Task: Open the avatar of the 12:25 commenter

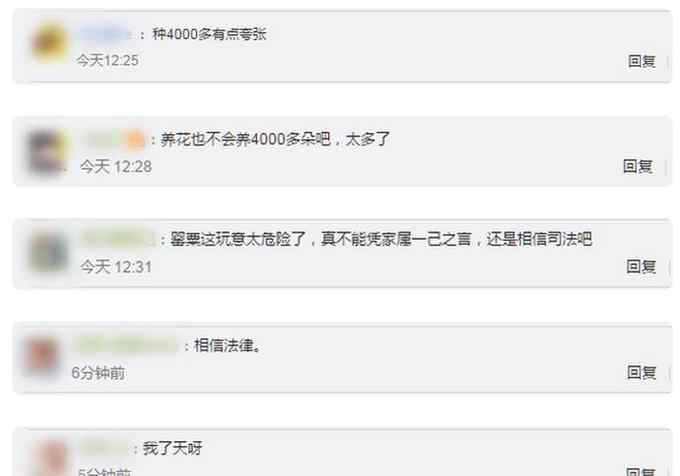Action: (x=50, y=43)
